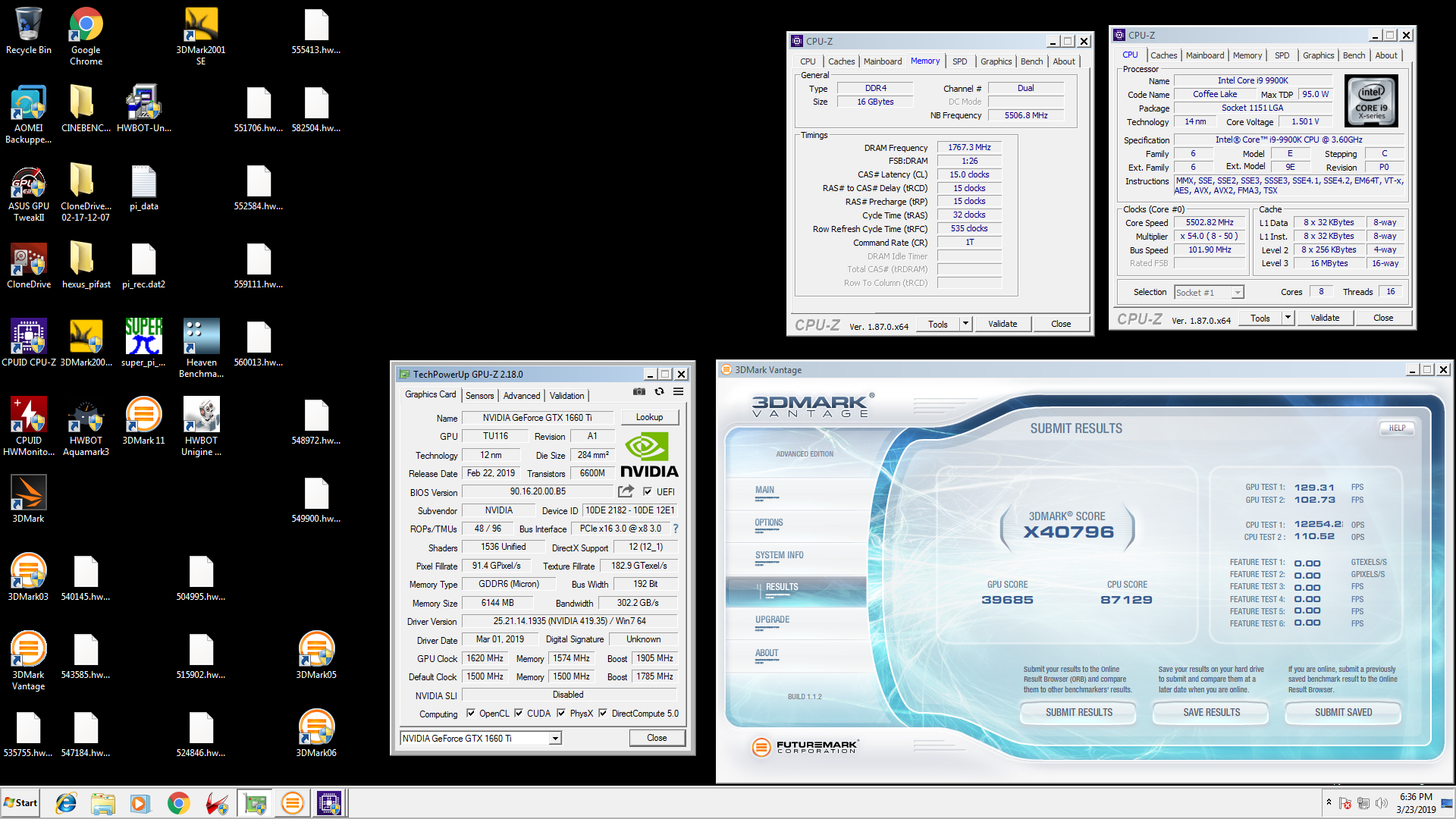
Task: Click SUBMIT SAVED button in Vantage
Action: [x=1343, y=712]
